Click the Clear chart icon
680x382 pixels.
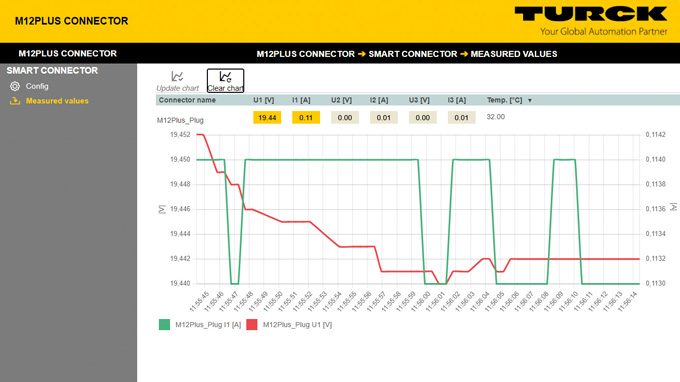(x=225, y=77)
